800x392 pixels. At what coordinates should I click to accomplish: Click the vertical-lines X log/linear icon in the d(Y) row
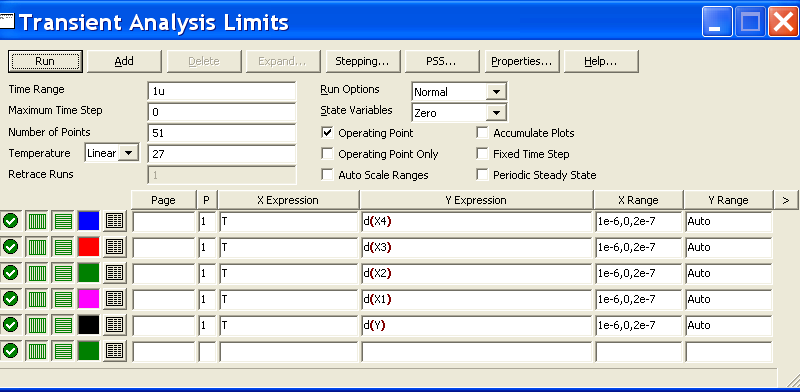click(x=37, y=325)
